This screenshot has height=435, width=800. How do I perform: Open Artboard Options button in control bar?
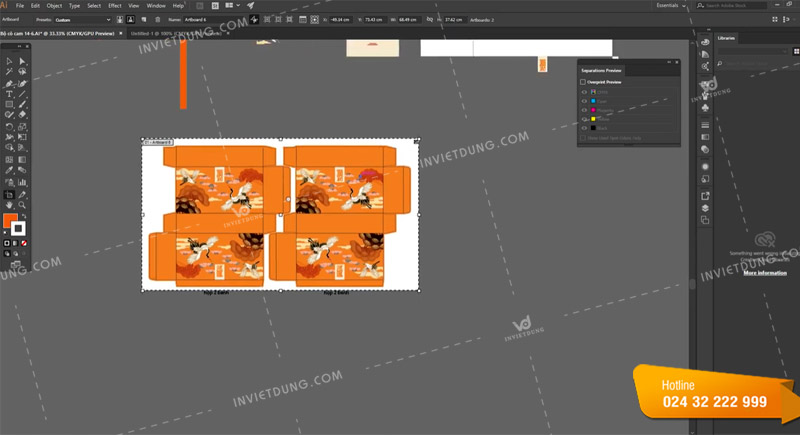(x=303, y=20)
